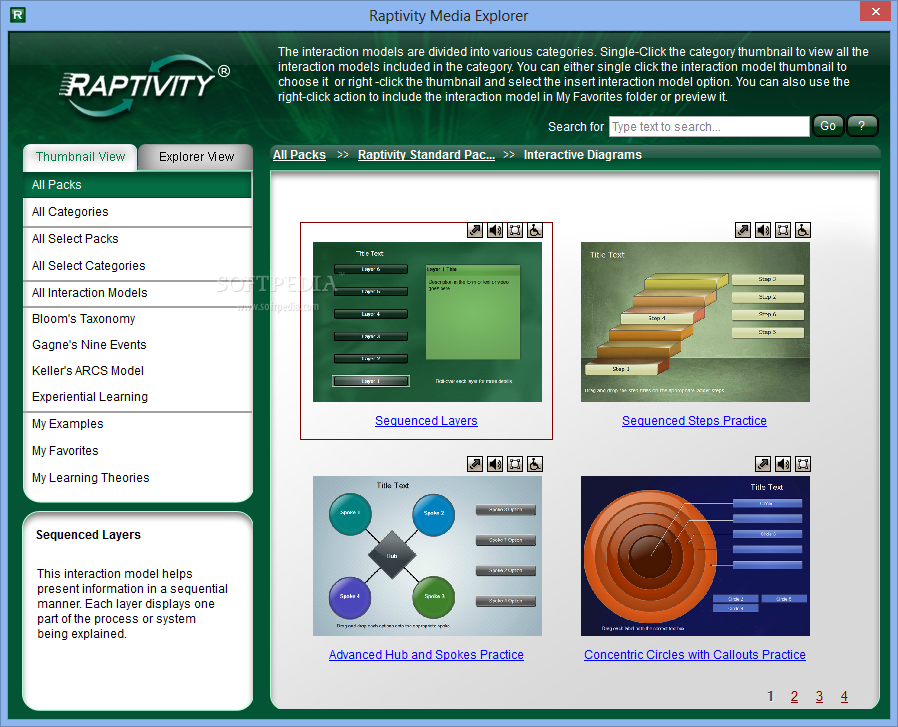Click the frame icon above Sequenced Layers

[x=515, y=230]
